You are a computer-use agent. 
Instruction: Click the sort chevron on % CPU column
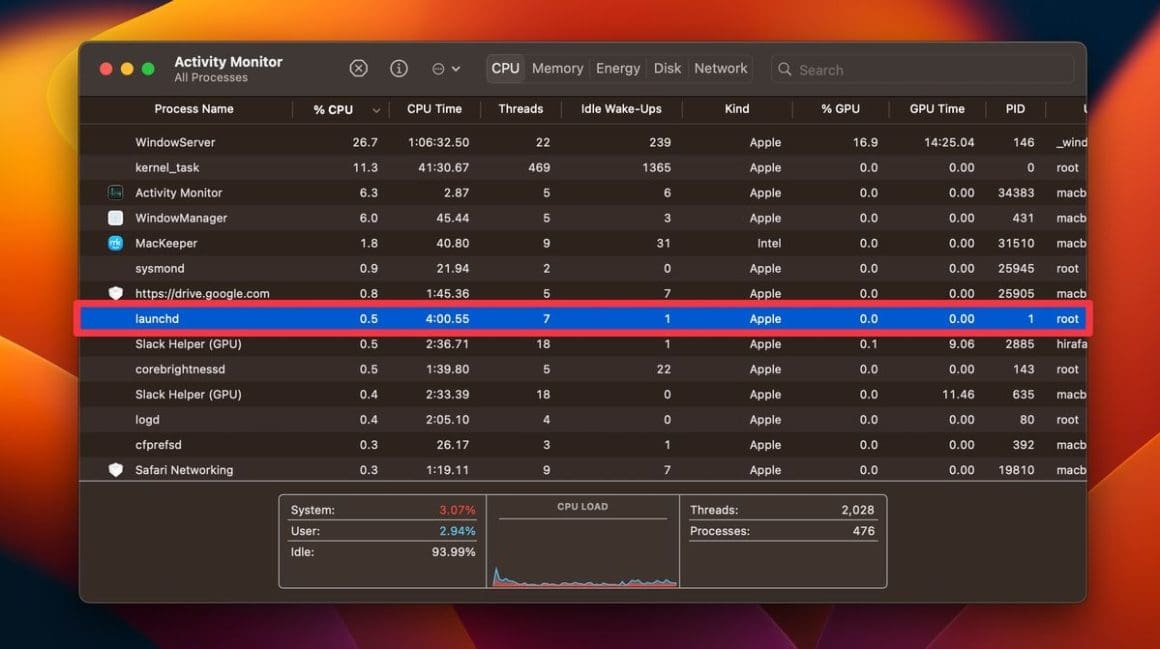(376, 109)
